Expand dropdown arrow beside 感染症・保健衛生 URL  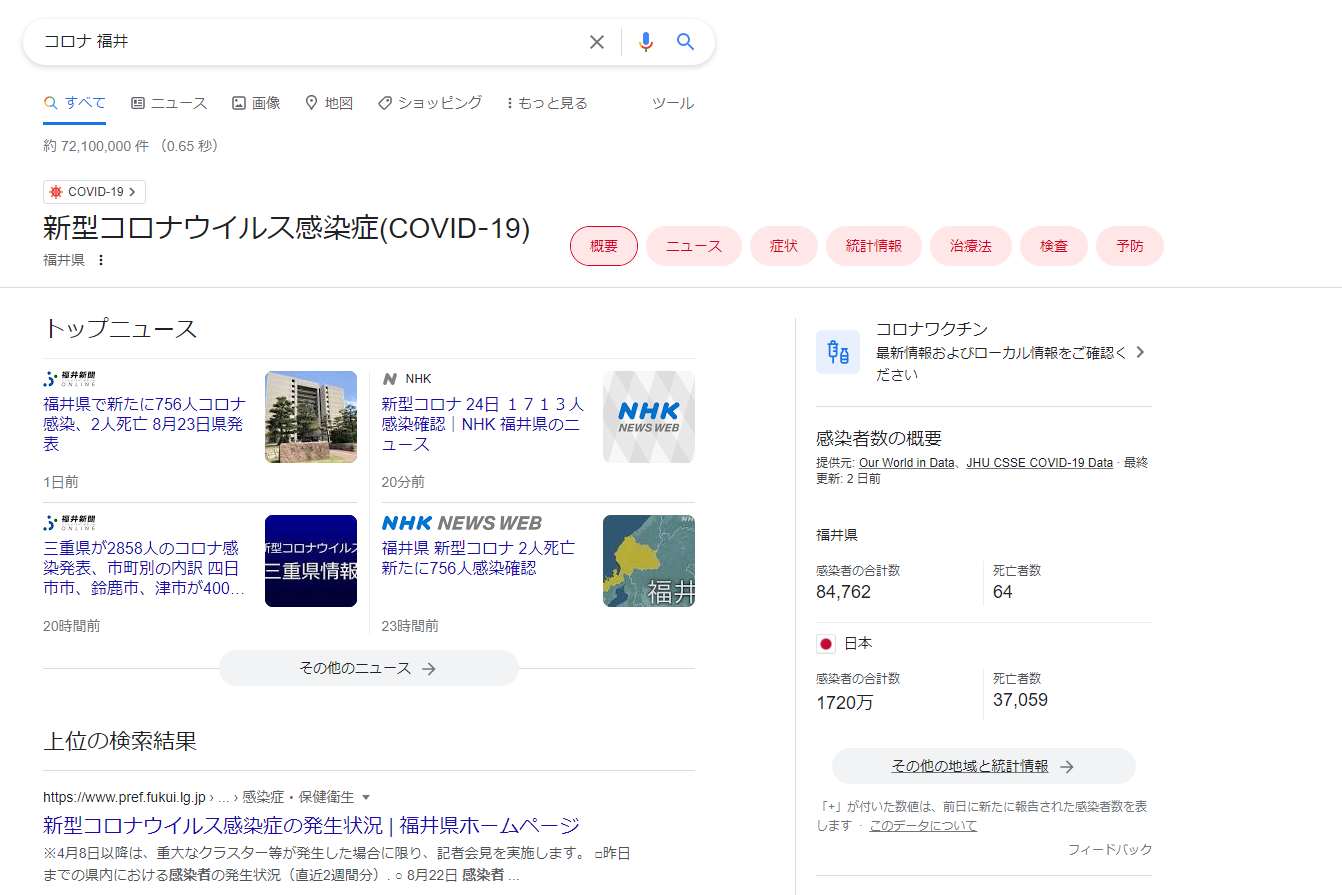tap(366, 798)
